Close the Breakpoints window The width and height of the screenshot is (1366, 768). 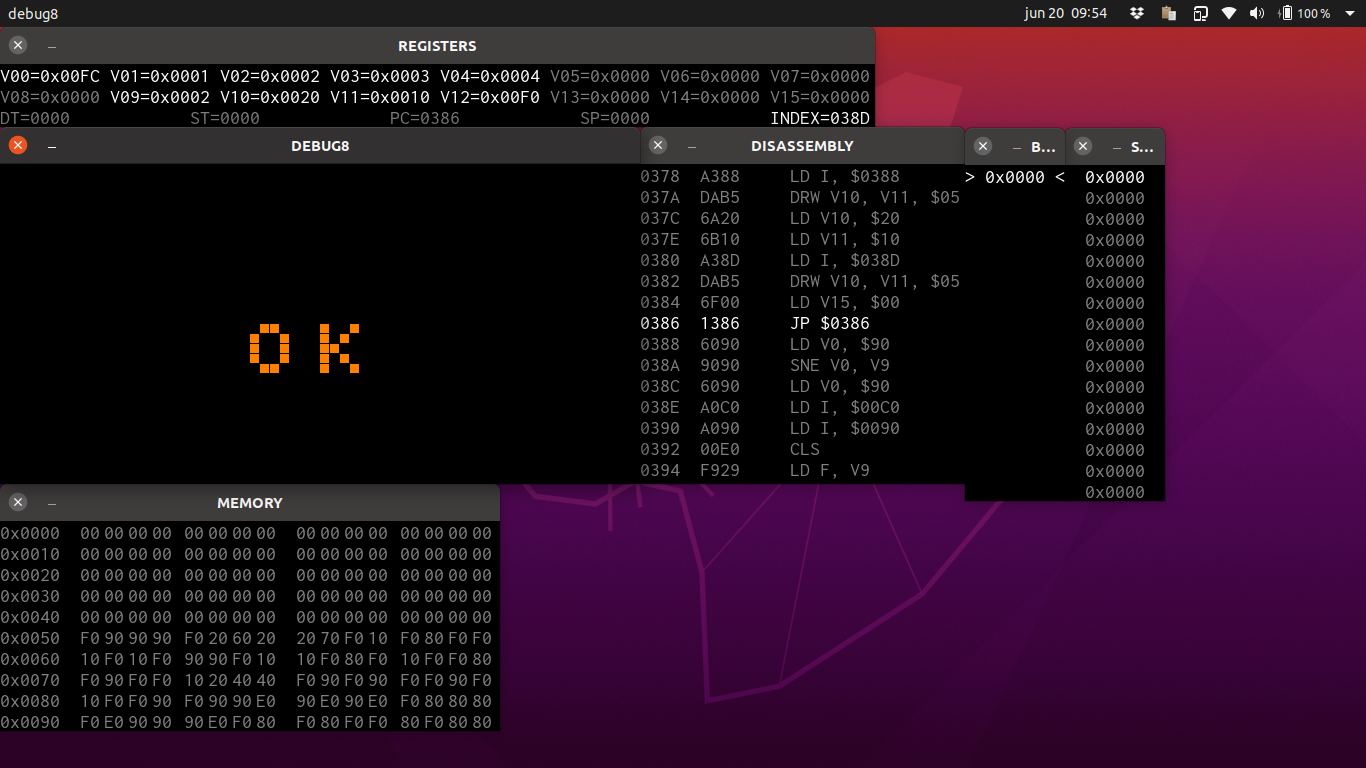tap(983, 146)
